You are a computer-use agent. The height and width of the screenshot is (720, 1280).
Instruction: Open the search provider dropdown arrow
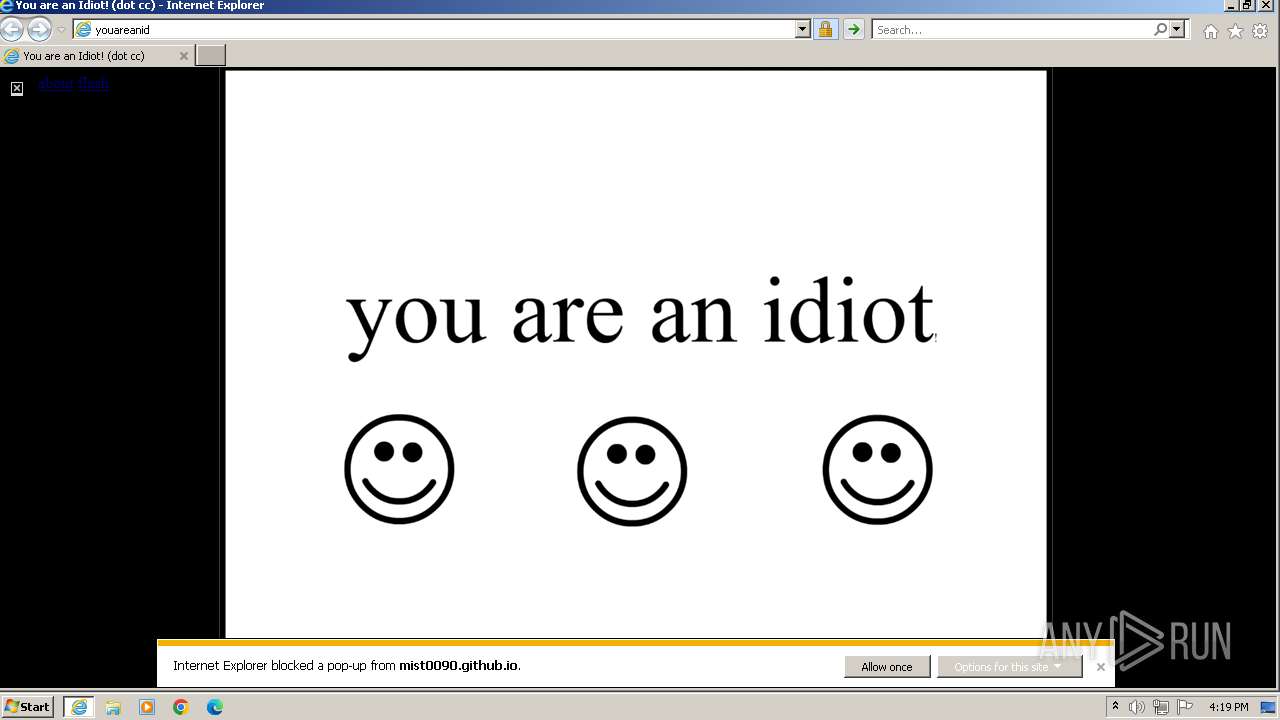(x=1177, y=30)
